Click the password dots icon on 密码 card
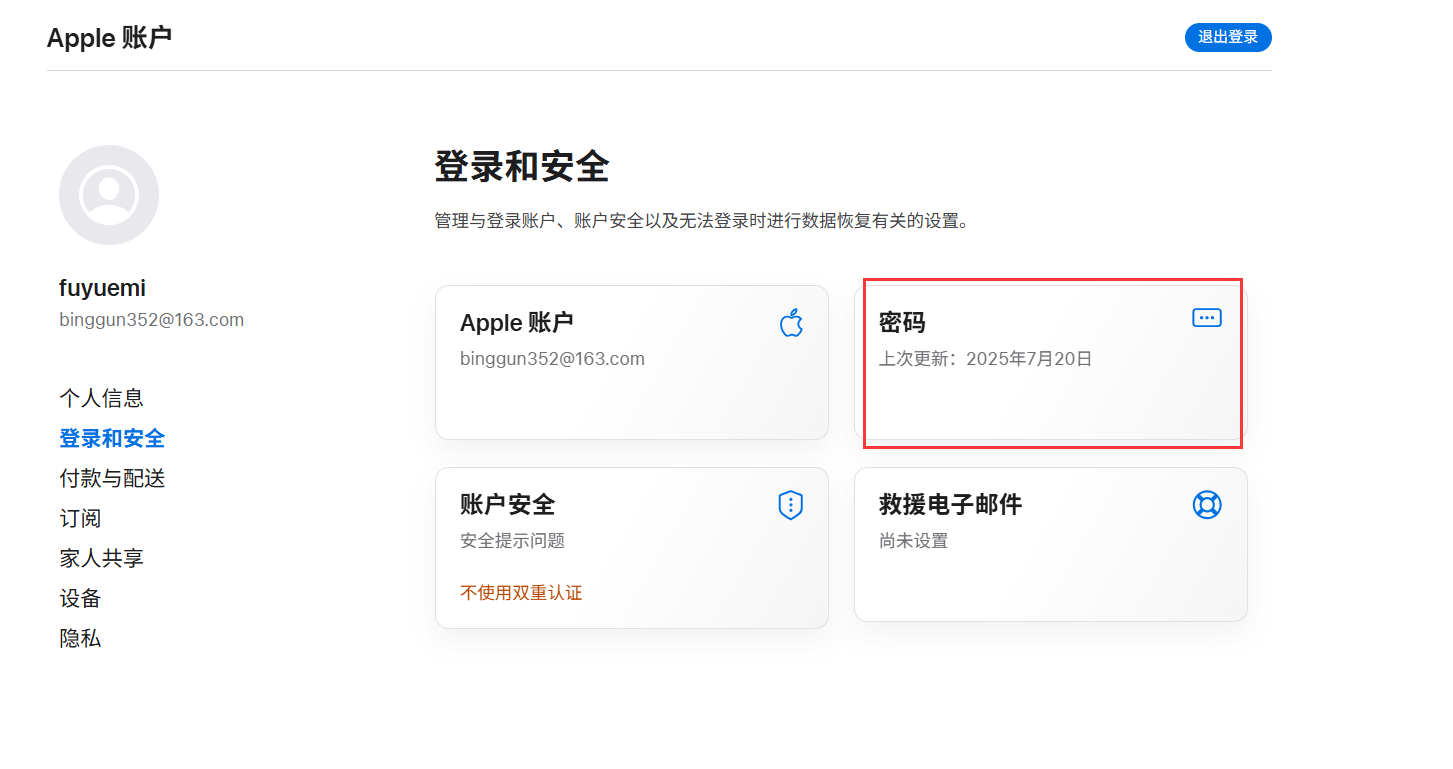Screen dimensions: 1453x769 tap(1207, 318)
